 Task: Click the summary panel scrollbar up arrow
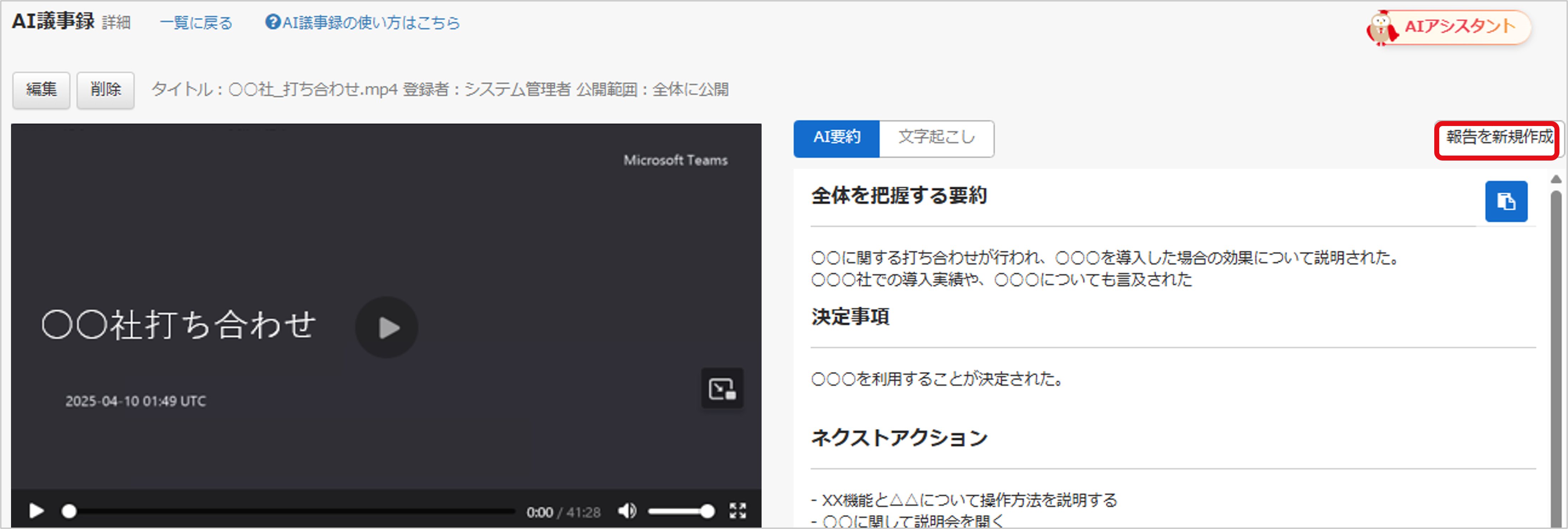(1556, 179)
